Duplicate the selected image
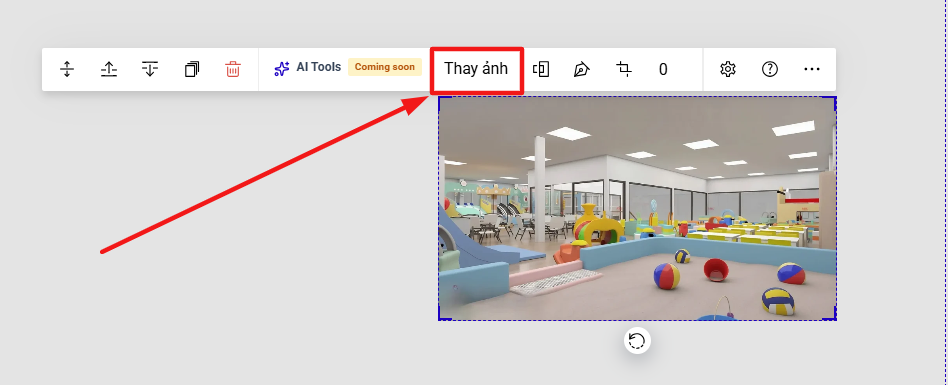 (192, 70)
